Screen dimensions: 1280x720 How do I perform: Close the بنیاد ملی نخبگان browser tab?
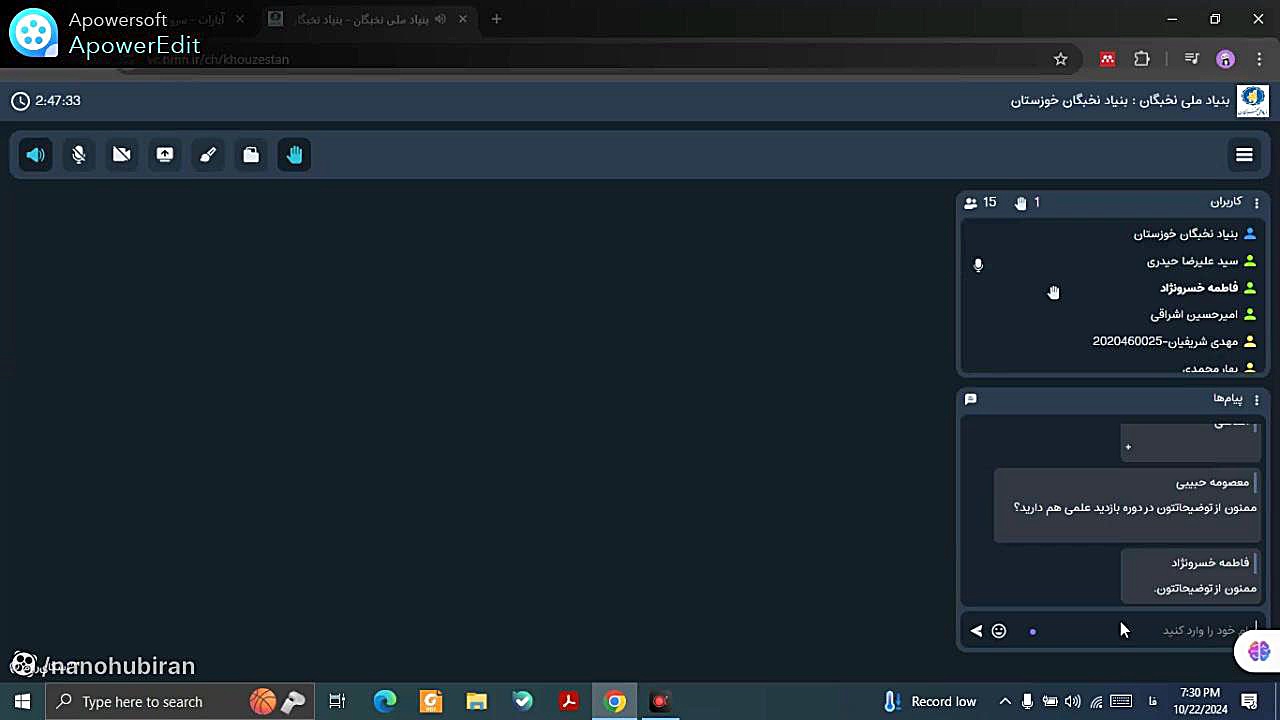[x=463, y=19]
